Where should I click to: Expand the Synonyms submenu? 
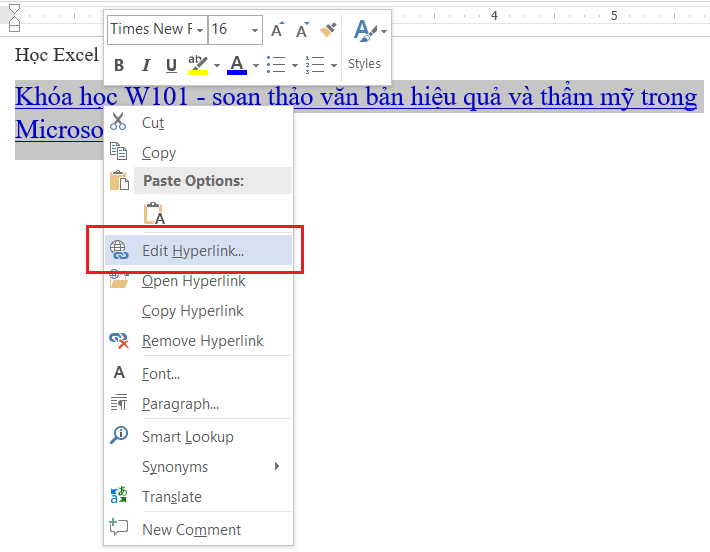(x=276, y=467)
